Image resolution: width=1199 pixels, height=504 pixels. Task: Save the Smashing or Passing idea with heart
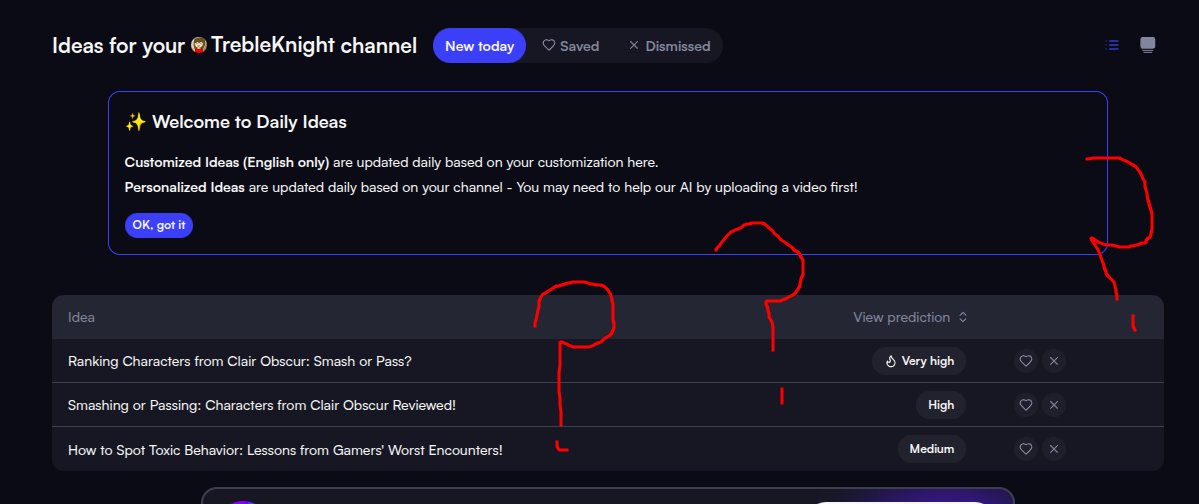1026,405
